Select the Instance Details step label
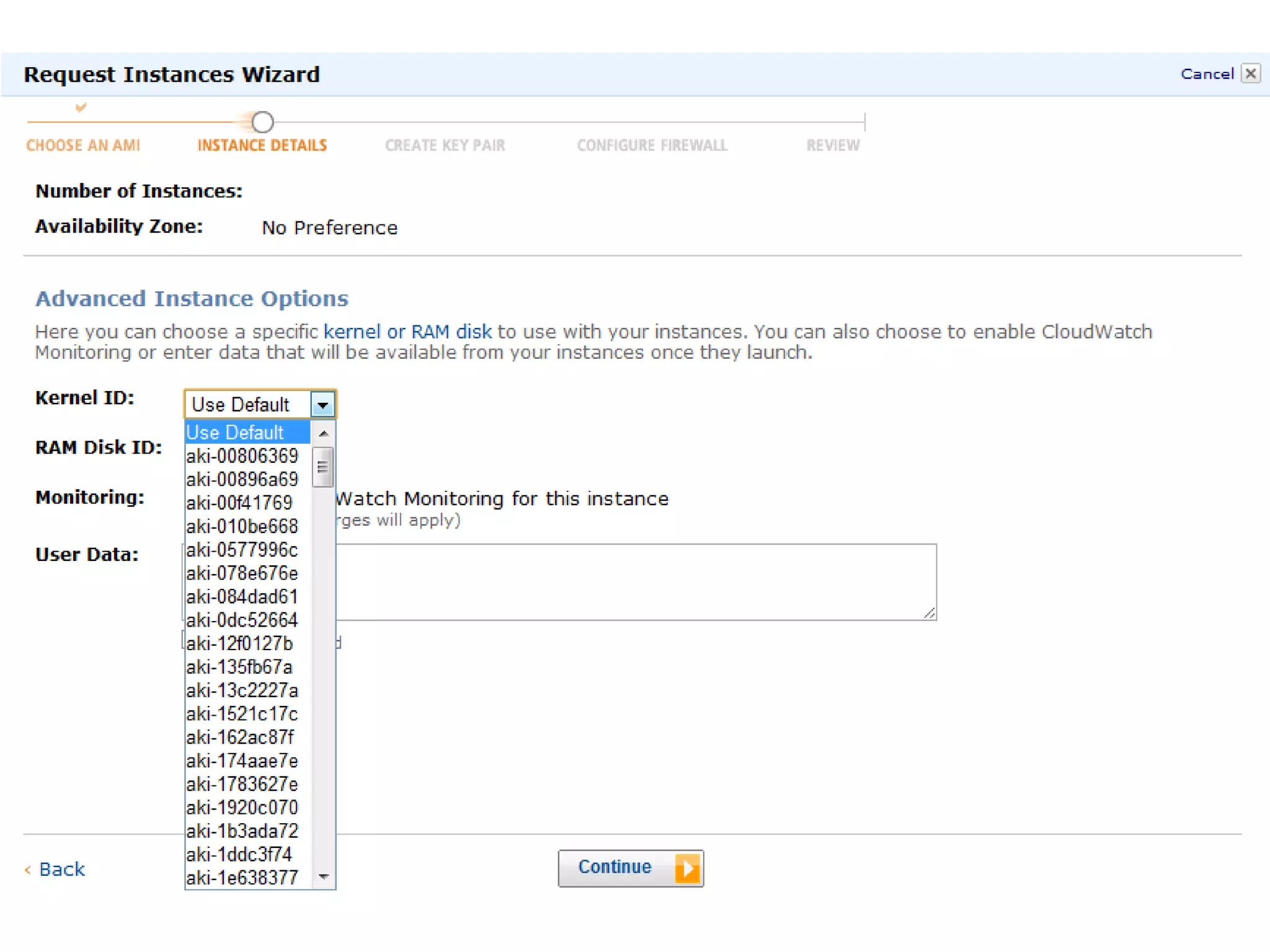The width and height of the screenshot is (1270, 952). [262, 145]
